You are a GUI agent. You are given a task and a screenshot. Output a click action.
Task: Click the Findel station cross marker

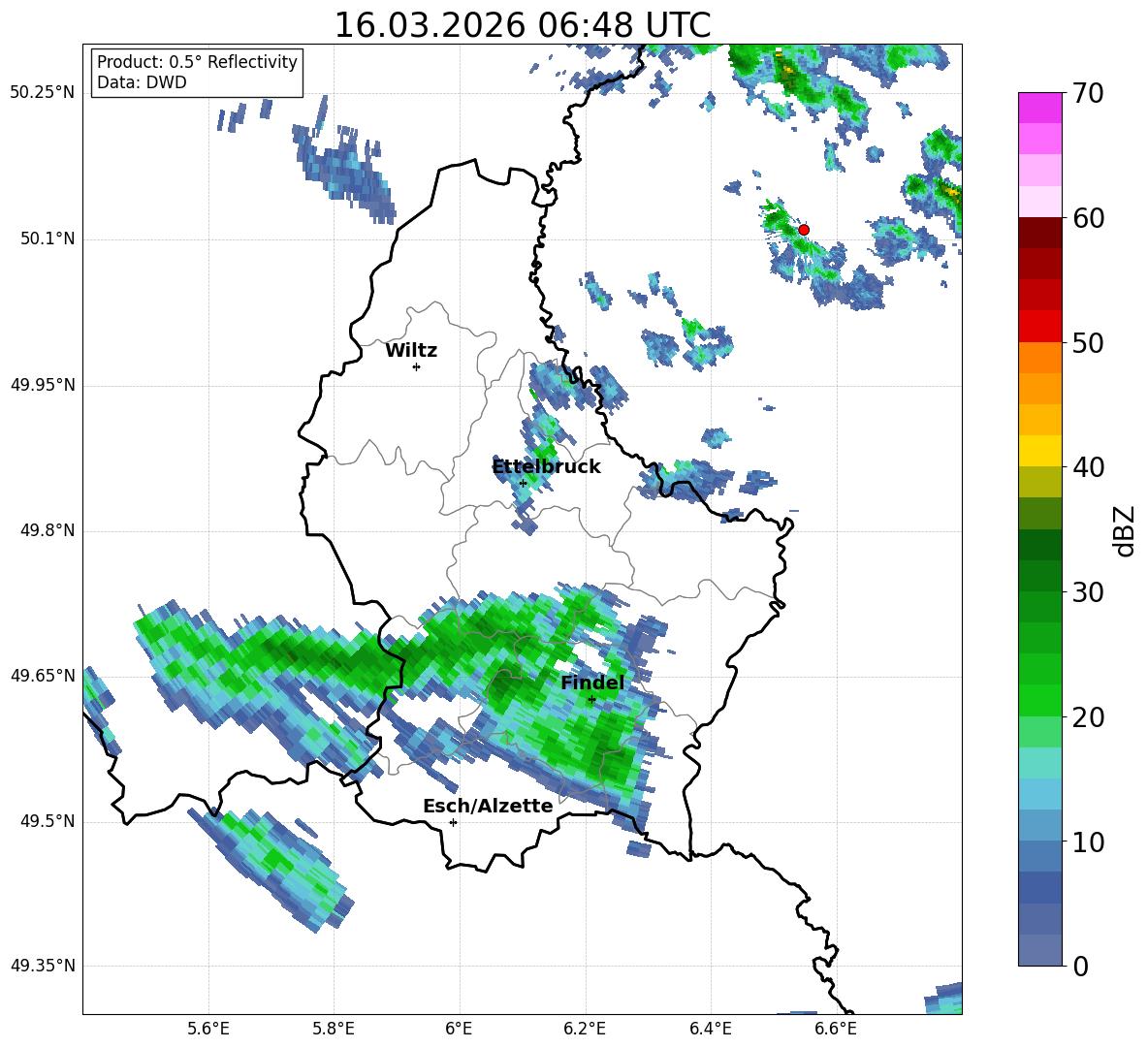[x=591, y=700]
